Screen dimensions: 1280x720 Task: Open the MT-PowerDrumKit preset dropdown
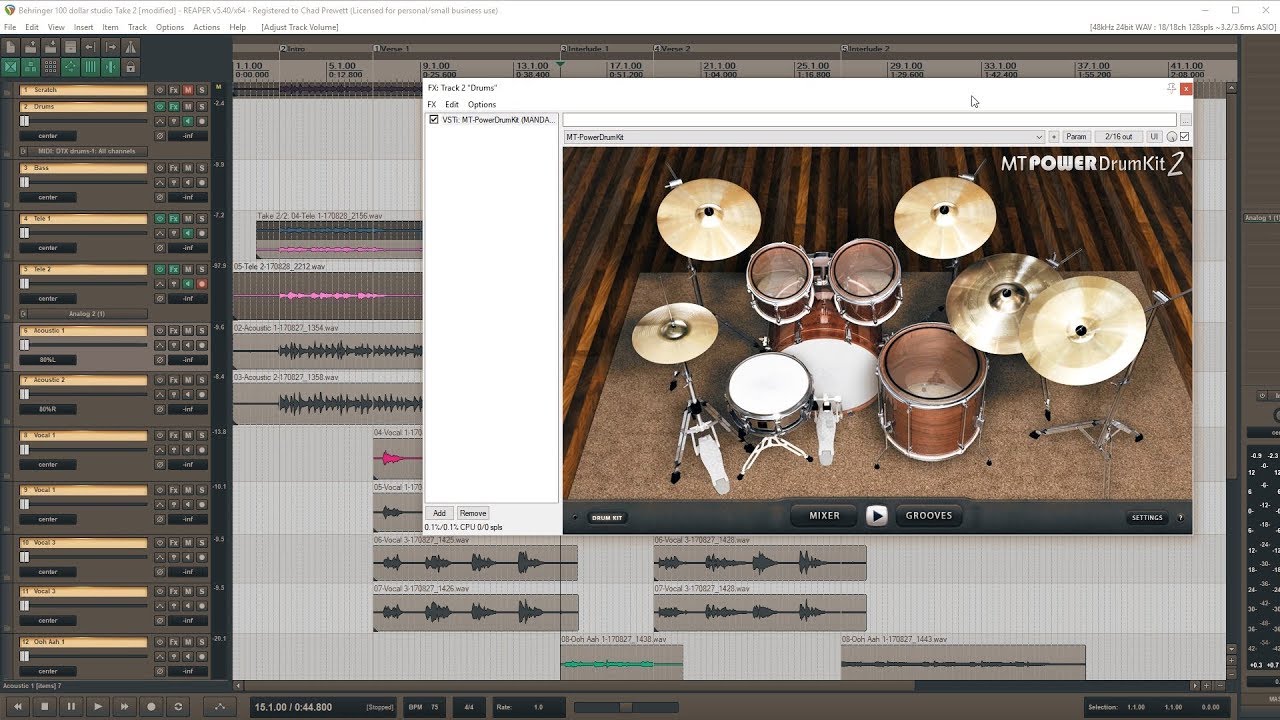tap(804, 136)
